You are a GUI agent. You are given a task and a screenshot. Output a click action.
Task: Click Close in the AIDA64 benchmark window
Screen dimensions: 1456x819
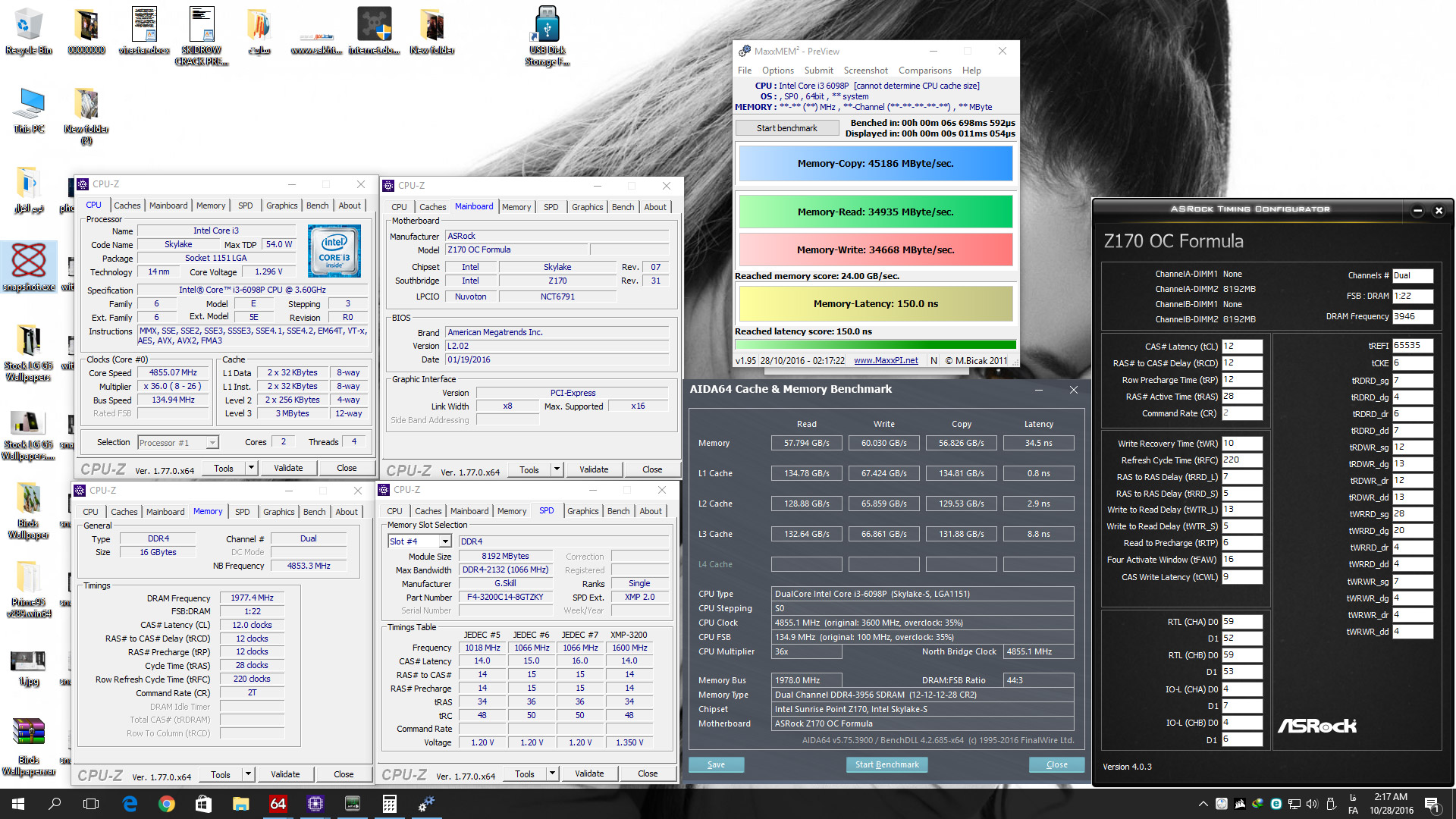1056,764
